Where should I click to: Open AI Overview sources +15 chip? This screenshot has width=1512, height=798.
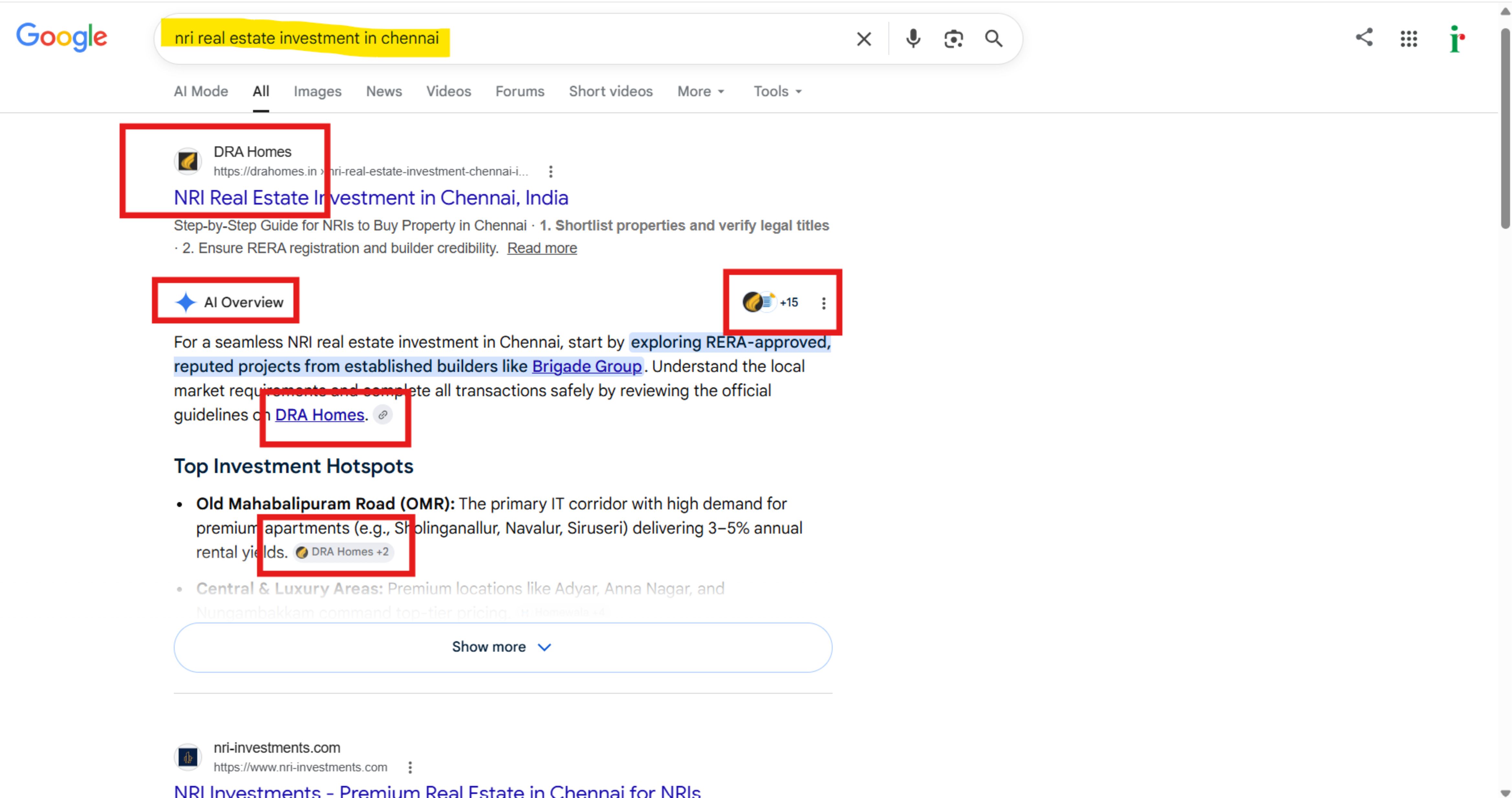(771, 302)
